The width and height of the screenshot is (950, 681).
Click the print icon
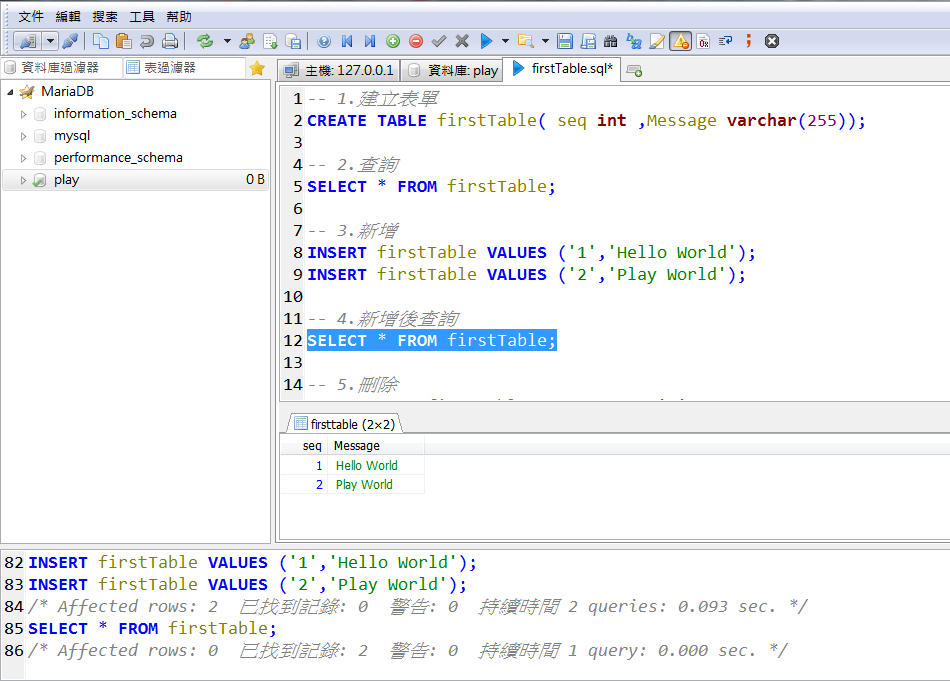click(x=170, y=41)
